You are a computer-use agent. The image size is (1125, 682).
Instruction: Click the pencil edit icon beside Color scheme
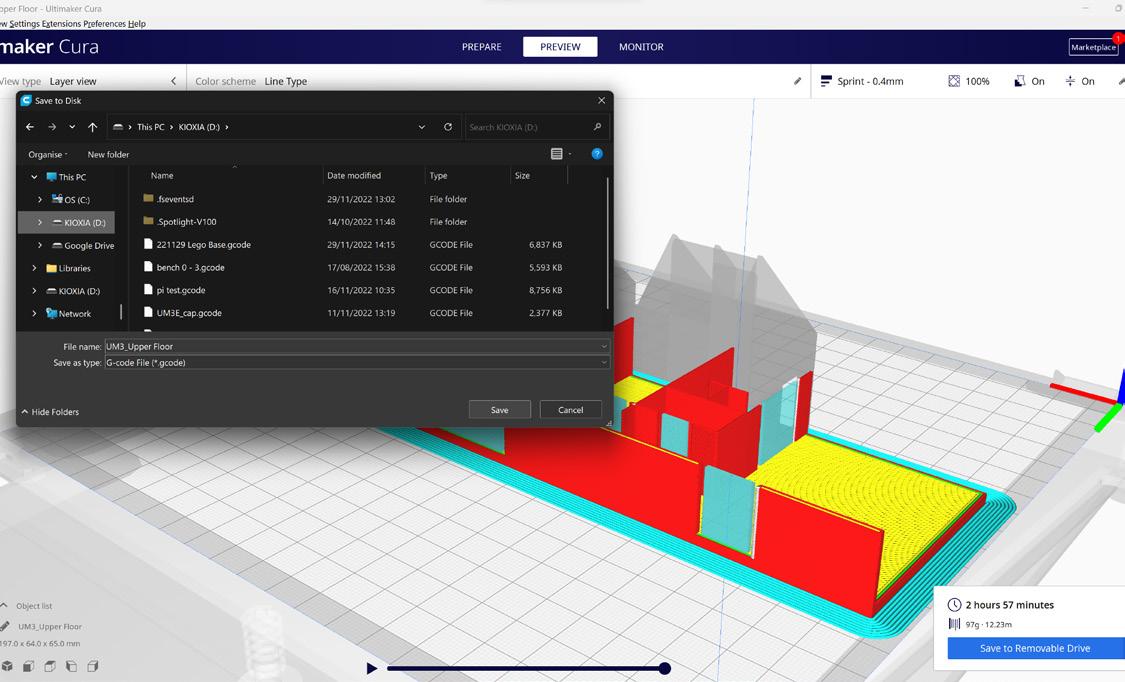point(797,81)
